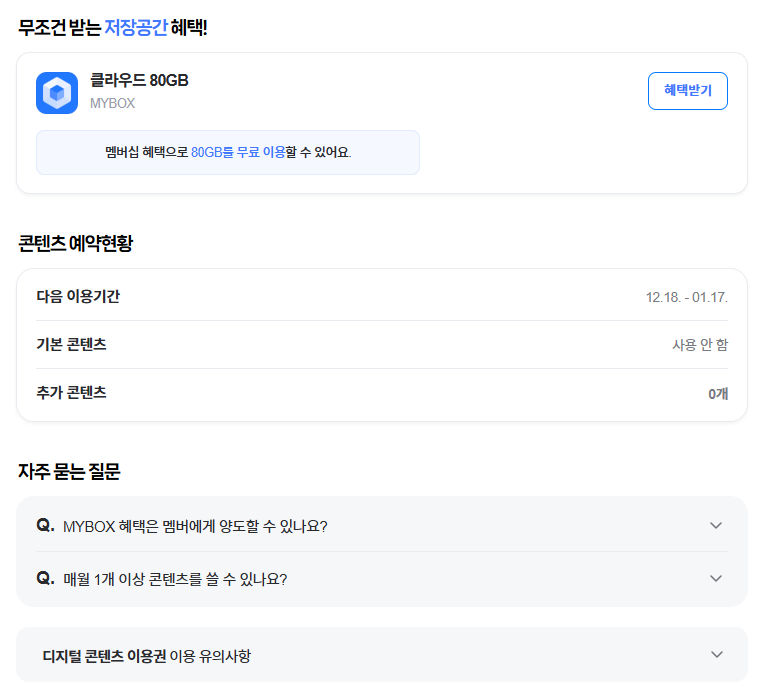Viewport: 758px width, 692px height.
Task: Click the 클라우드 80GB title text
Action: click(139, 80)
